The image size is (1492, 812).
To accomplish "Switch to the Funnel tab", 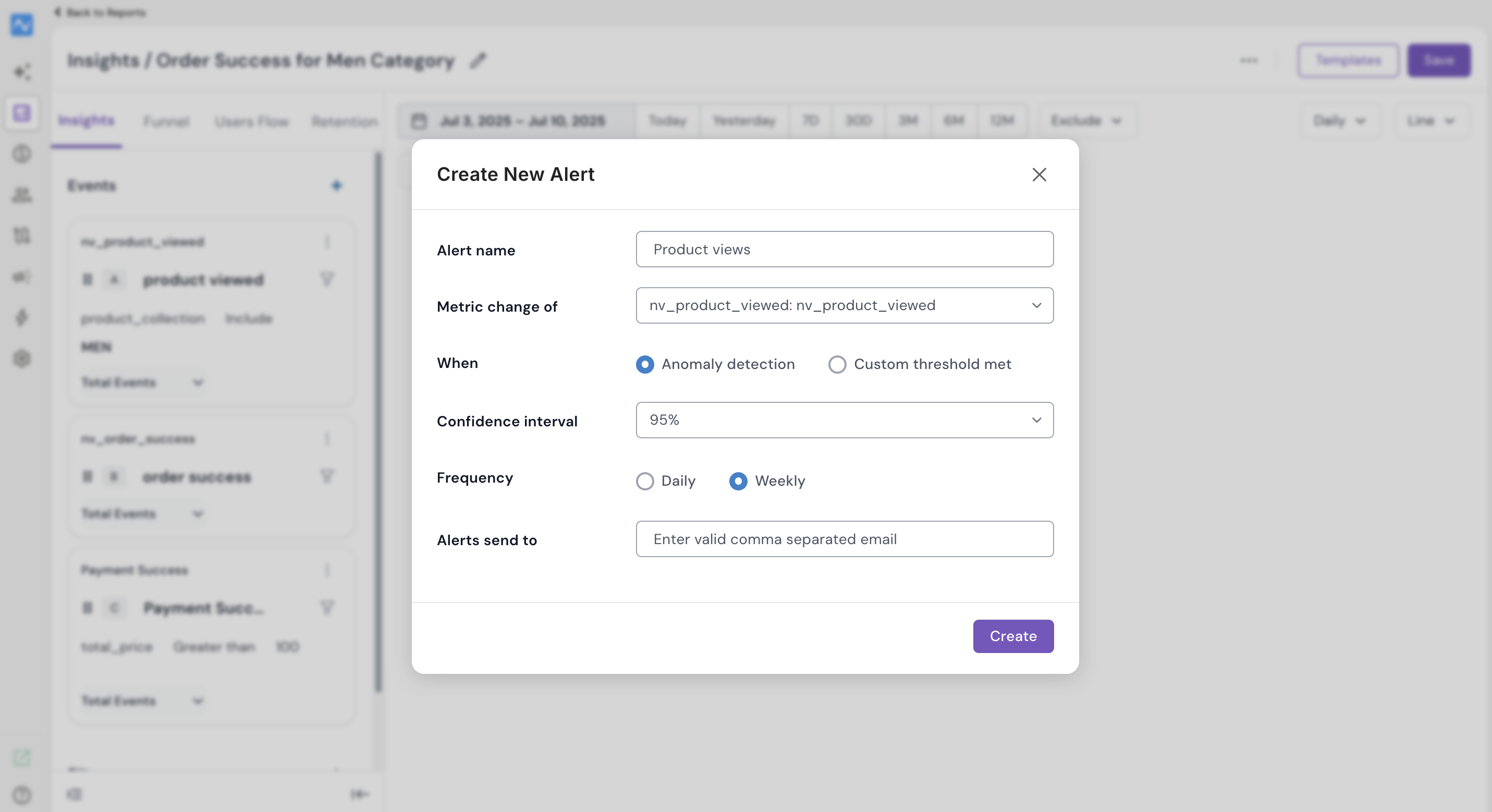I will tap(166, 121).
